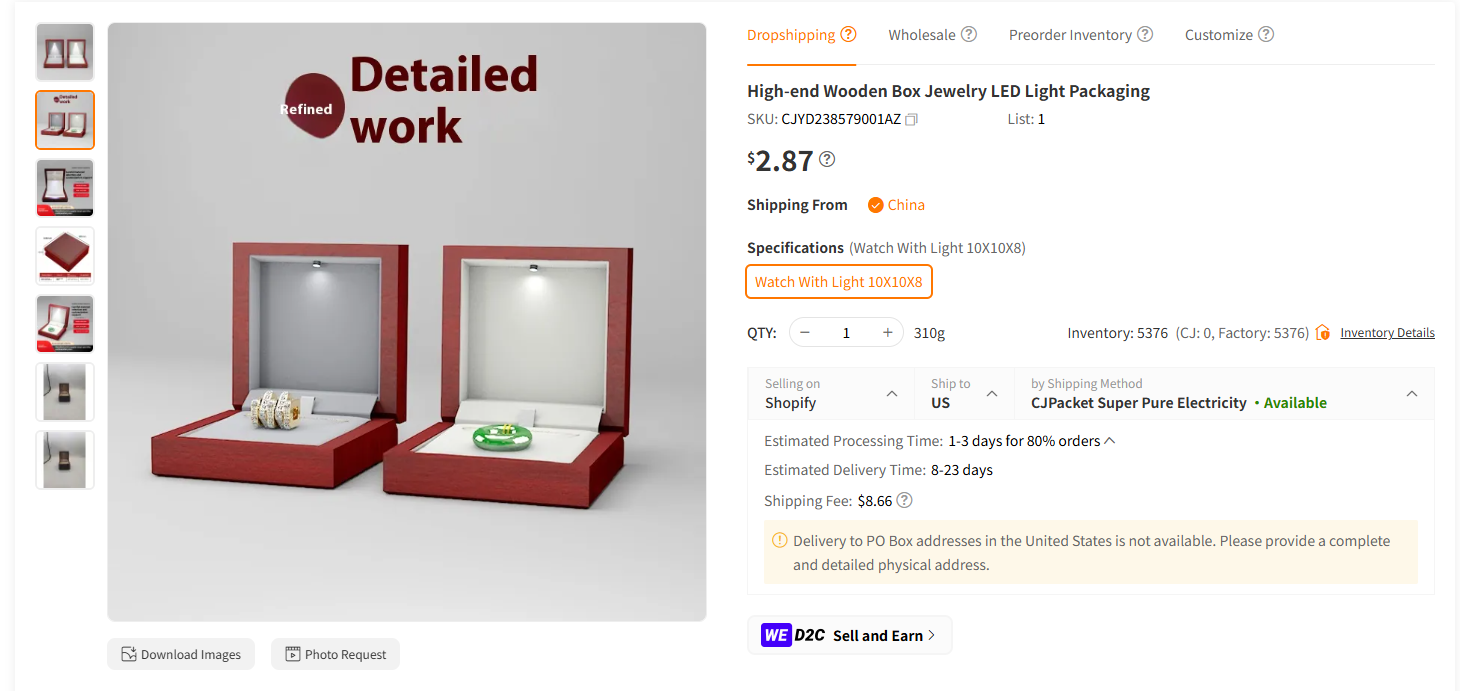This screenshot has width=1460, height=691.
Task: Copy the SKU using the copy icon
Action: coord(911,118)
